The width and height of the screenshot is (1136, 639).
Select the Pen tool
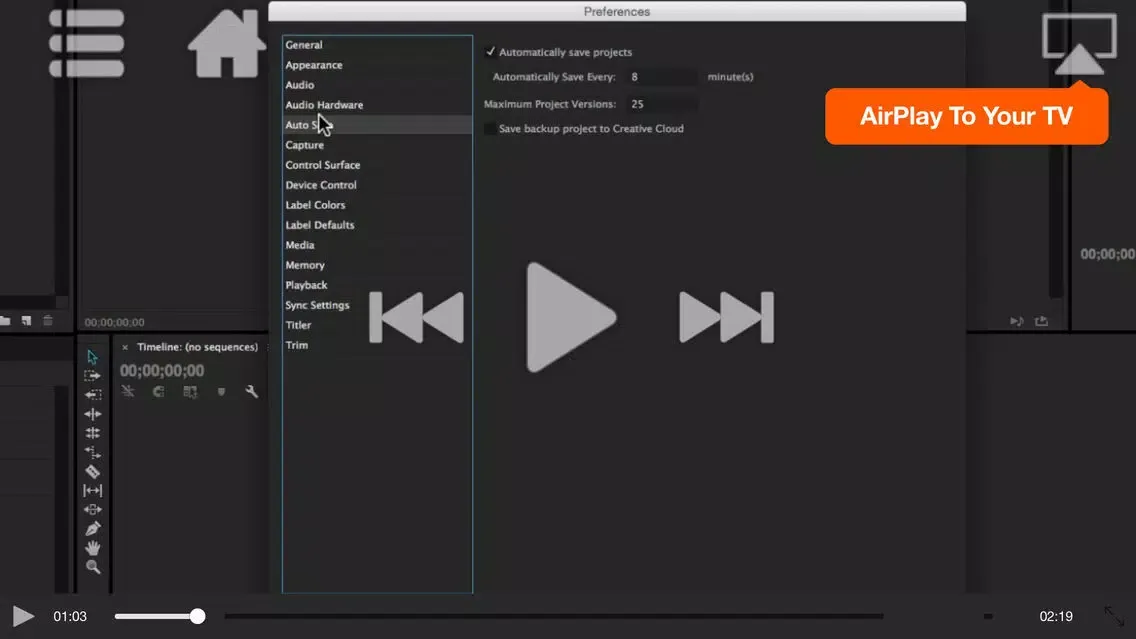[93, 529]
